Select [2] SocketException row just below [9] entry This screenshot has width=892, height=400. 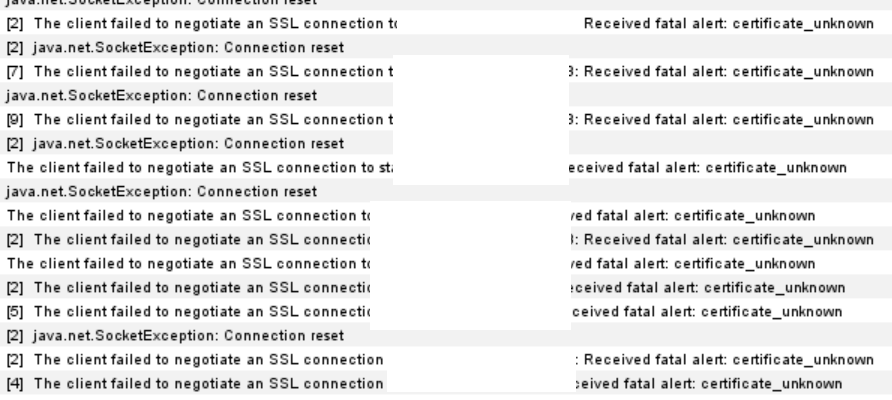click(446, 143)
